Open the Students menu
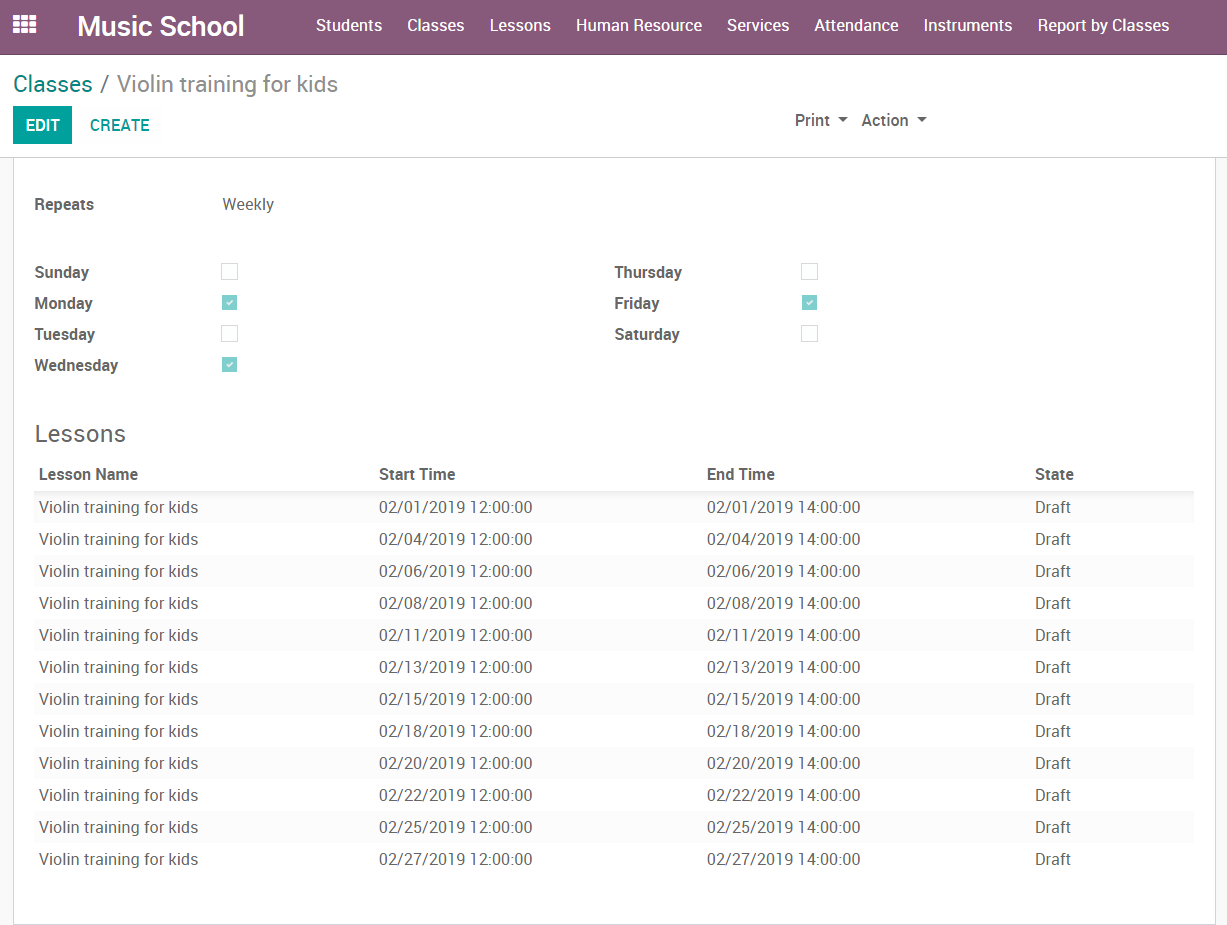 tap(349, 26)
